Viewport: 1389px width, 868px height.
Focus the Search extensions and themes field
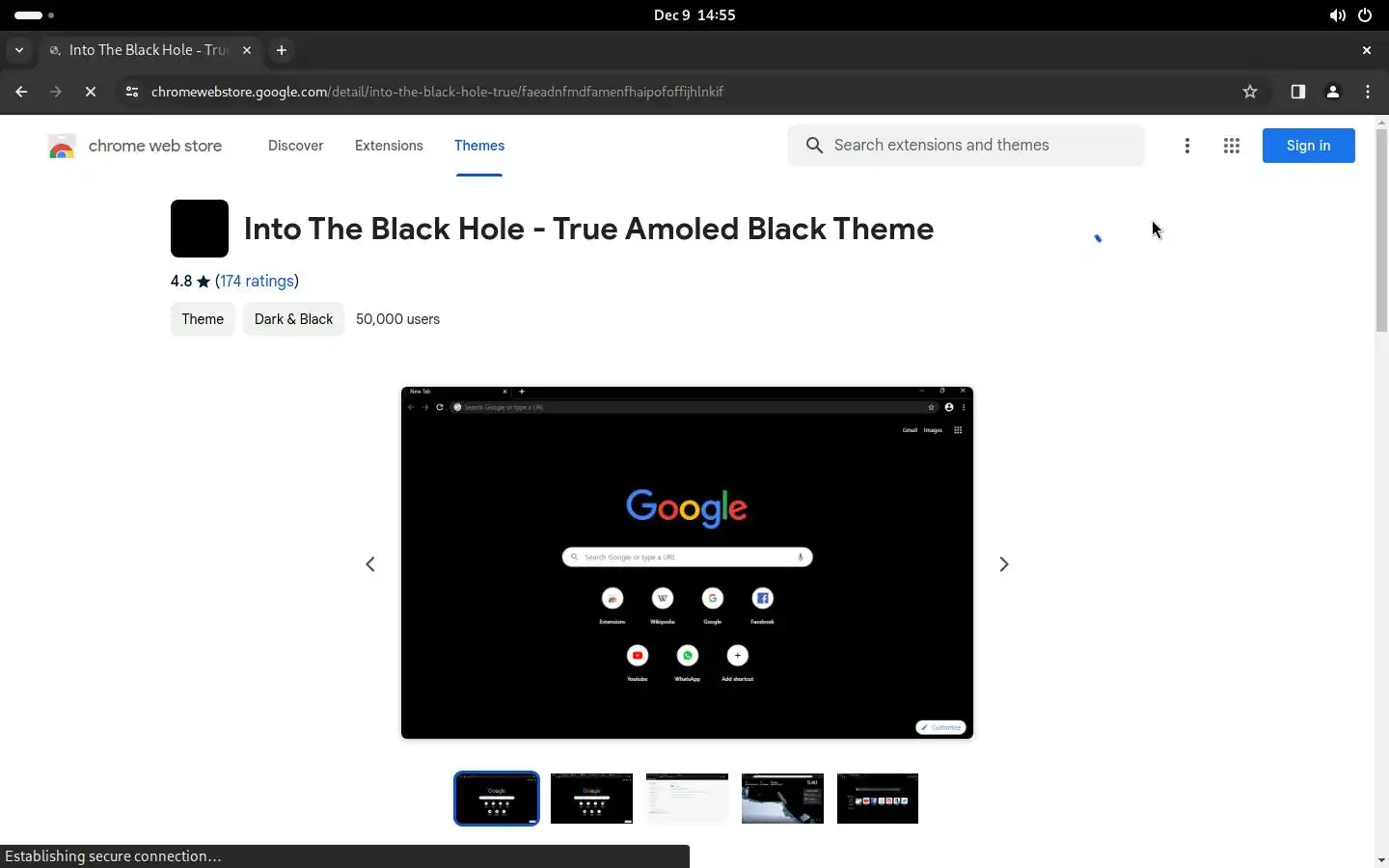click(x=967, y=146)
